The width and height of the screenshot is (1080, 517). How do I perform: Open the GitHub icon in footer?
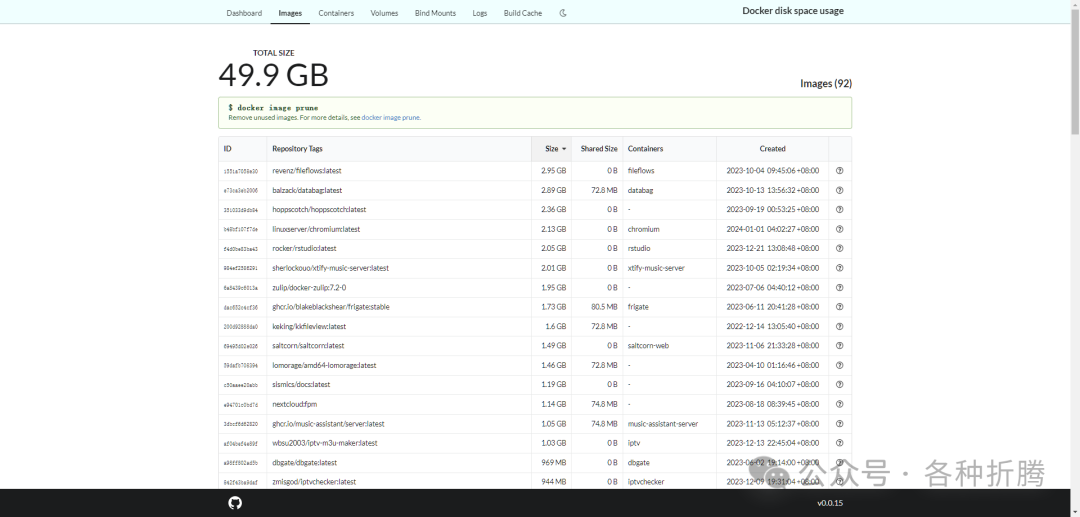coord(235,503)
